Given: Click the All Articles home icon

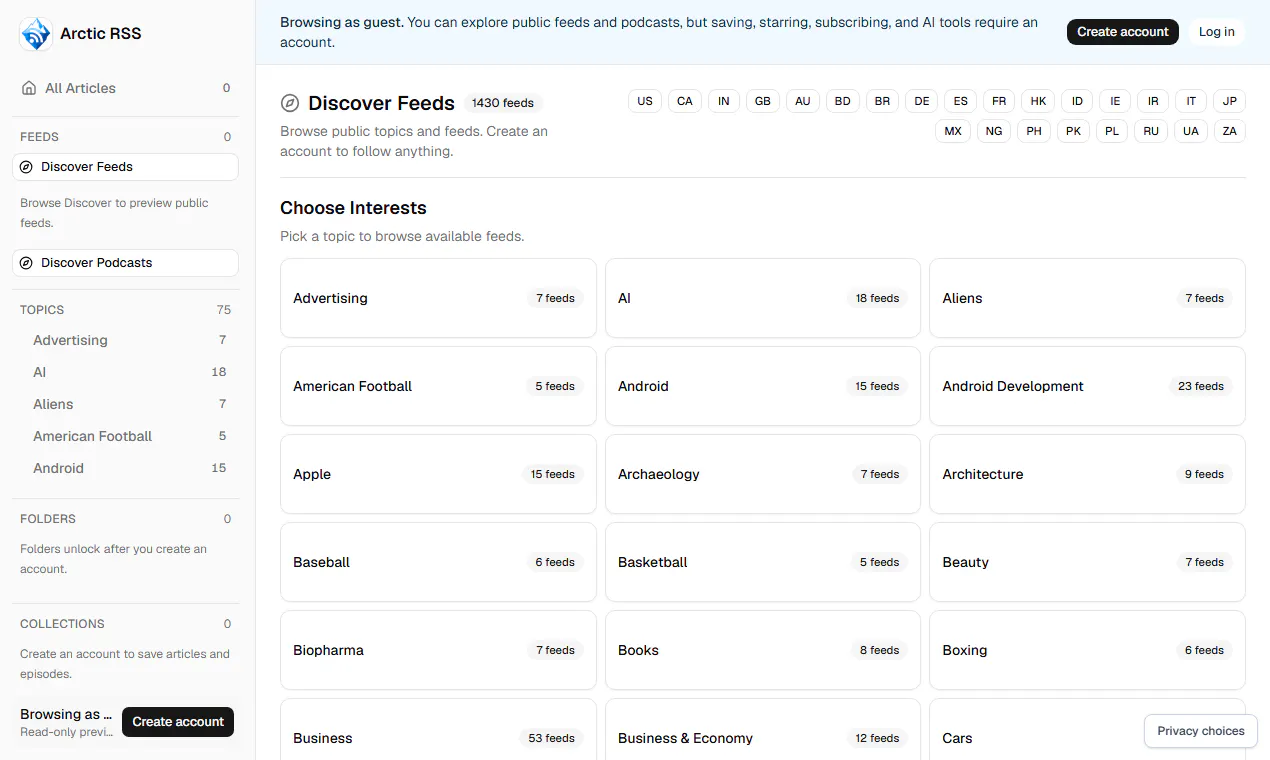Looking at the screenshot, I should pyautogui.click(x=29, y=88).
